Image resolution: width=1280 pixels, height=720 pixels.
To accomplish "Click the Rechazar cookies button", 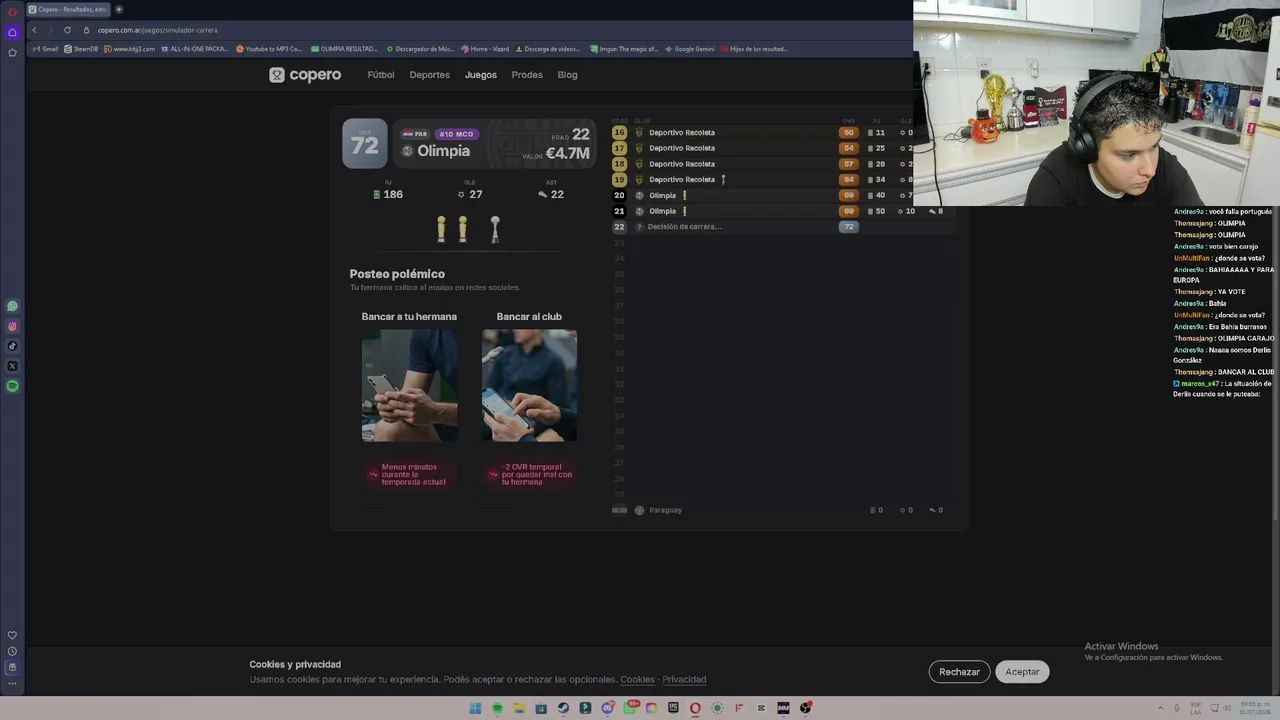I will tap(959, 672).
